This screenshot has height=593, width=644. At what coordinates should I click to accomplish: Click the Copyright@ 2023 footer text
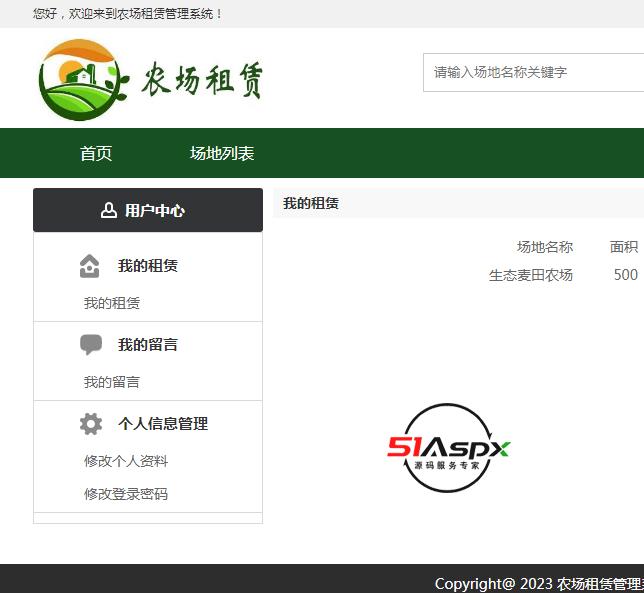[539, 584]
